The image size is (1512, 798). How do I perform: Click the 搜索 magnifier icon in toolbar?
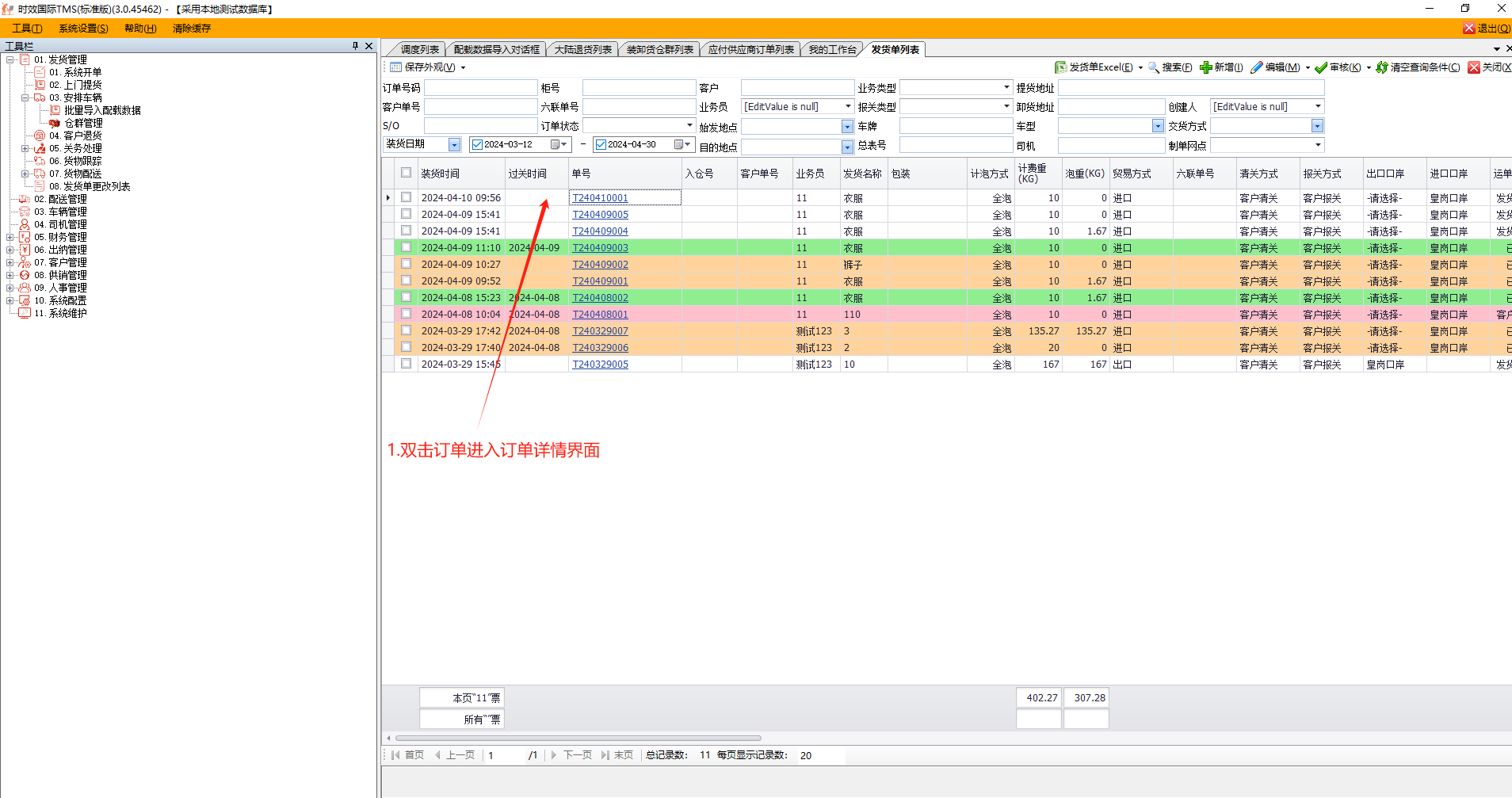[1154, 67]
